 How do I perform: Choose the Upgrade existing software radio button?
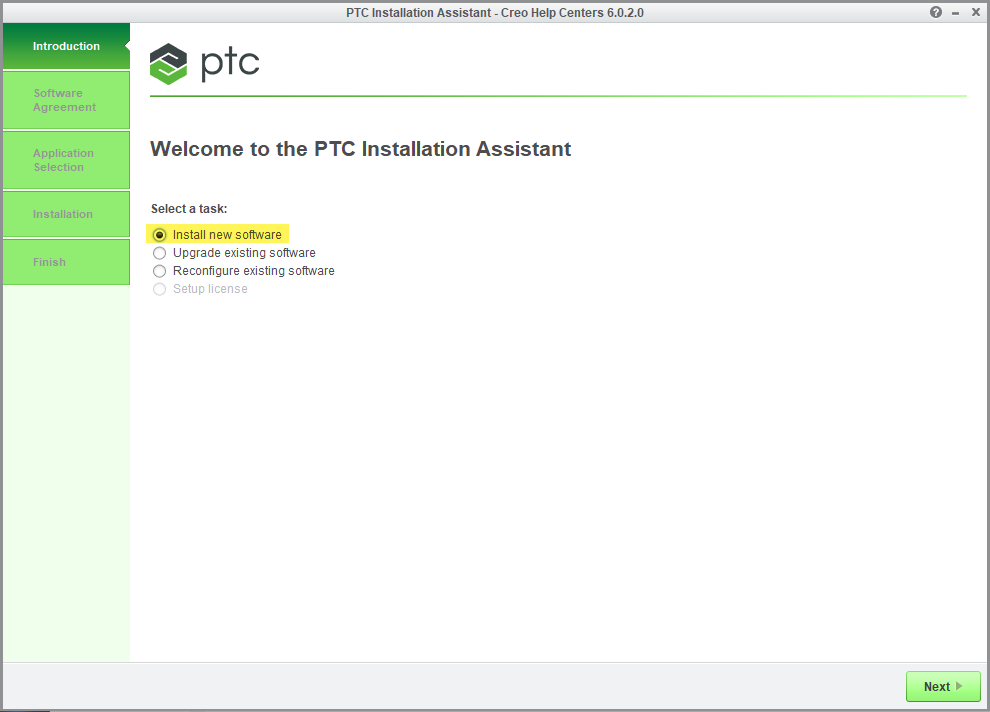160,253
